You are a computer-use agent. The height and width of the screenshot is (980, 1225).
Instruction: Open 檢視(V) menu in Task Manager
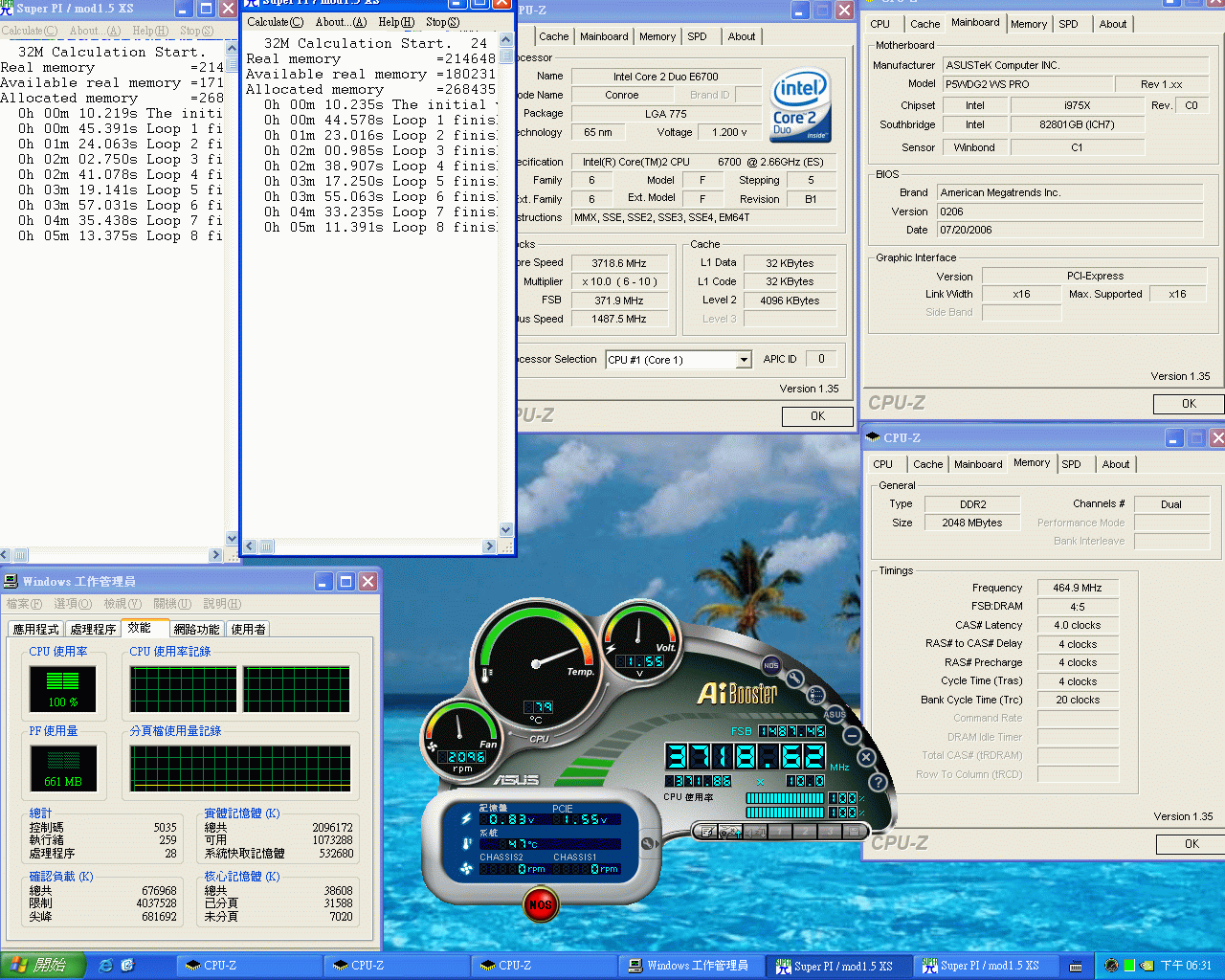coord(122,604)
